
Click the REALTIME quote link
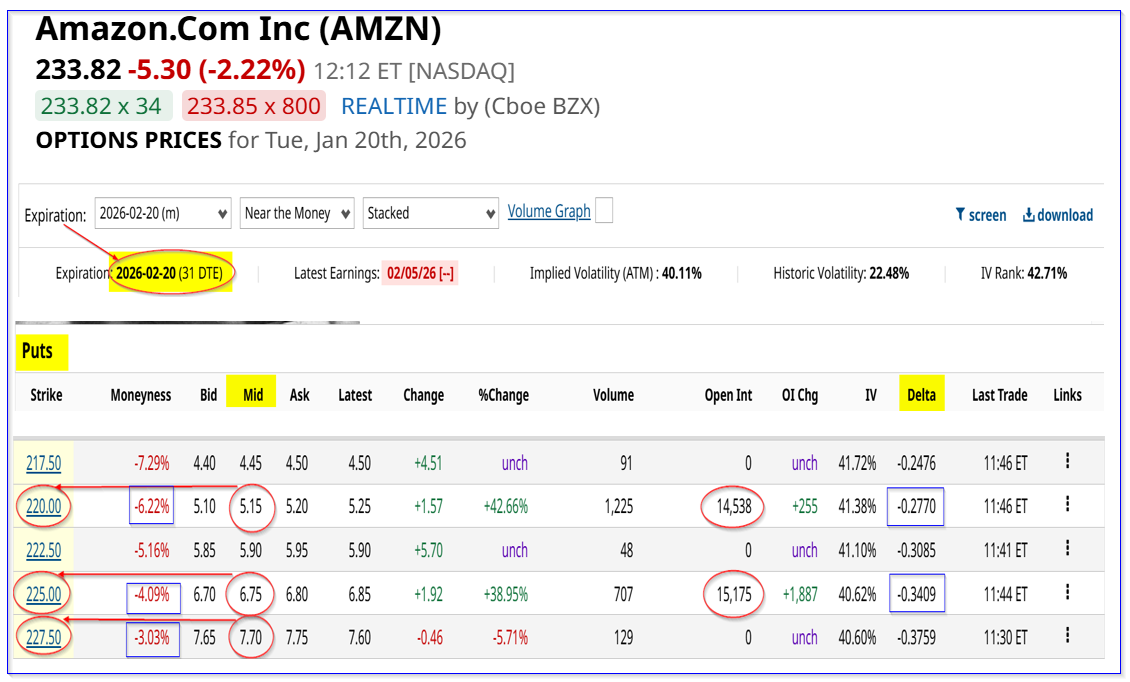tap(394, 106)
